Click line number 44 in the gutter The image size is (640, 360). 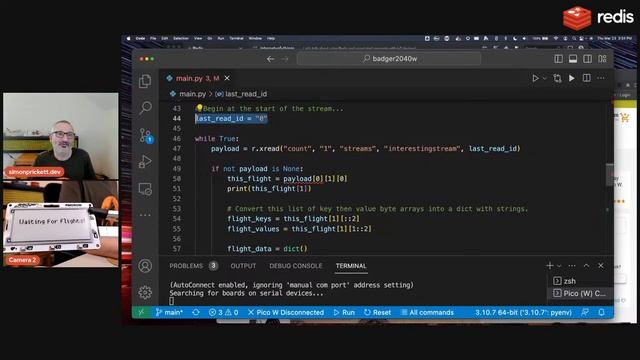click(177, 118)
